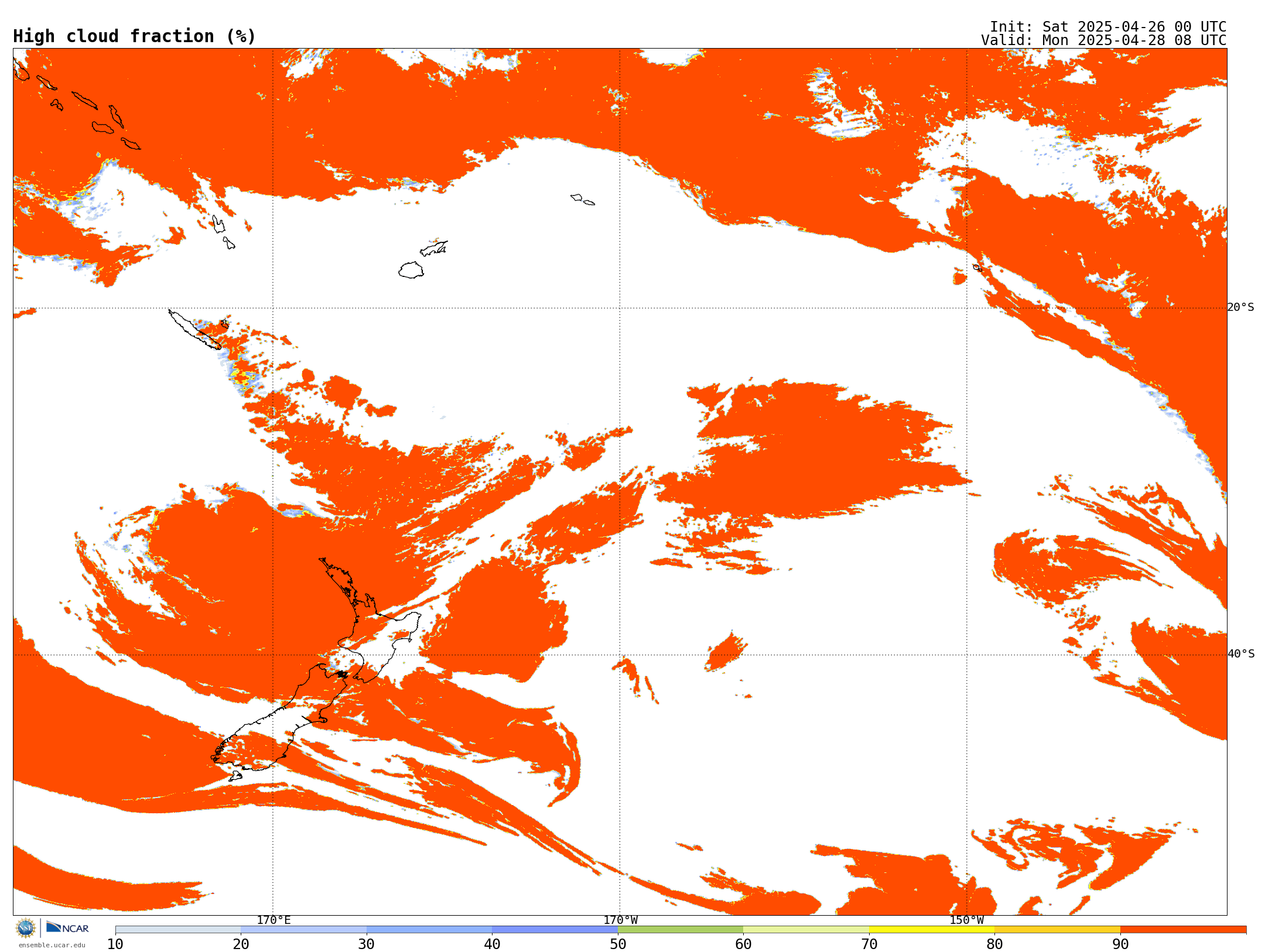Click the 30–40 blue colorbar segment
Viewport: 1265px width, 952px height.
point(429,930)
